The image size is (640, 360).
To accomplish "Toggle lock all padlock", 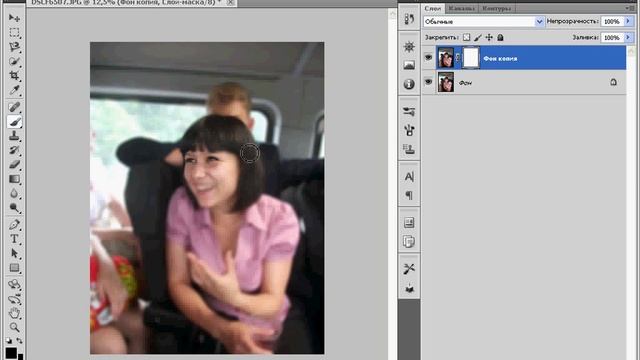I will coord(500,38).
